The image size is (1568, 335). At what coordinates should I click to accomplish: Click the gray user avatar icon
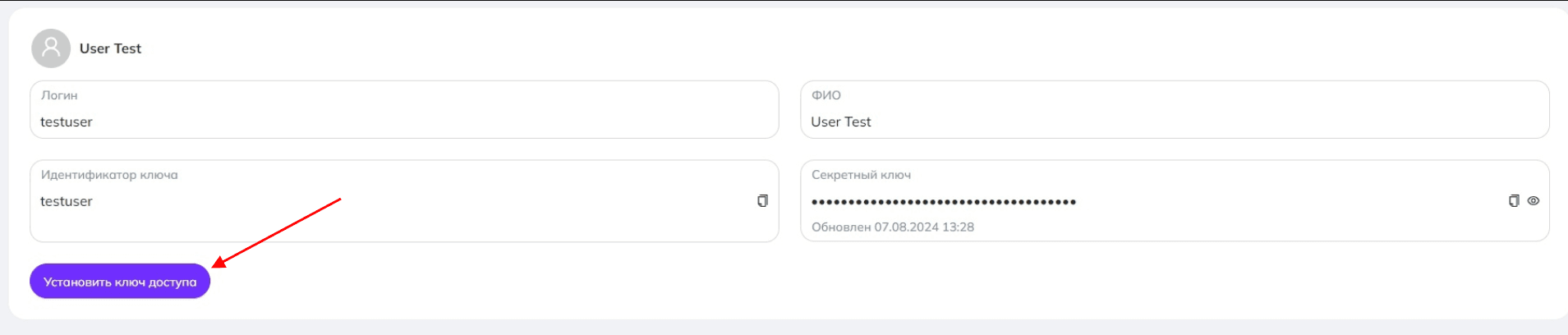pyautogui.click(x=51, y=48)
